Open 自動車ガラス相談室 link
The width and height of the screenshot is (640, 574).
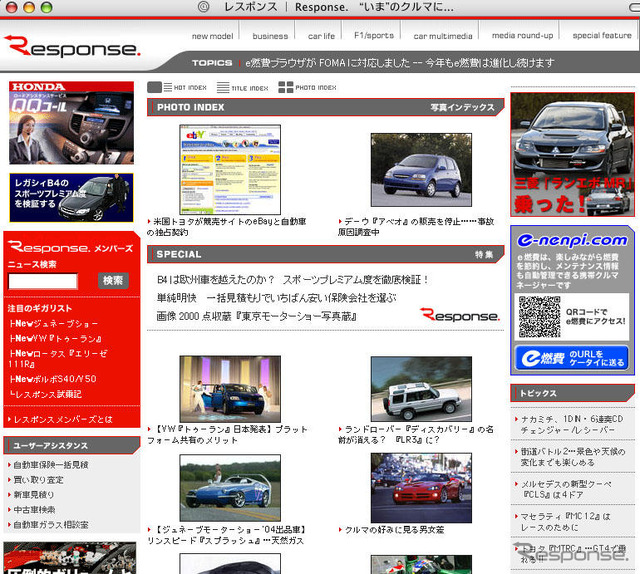pos(49,525)
